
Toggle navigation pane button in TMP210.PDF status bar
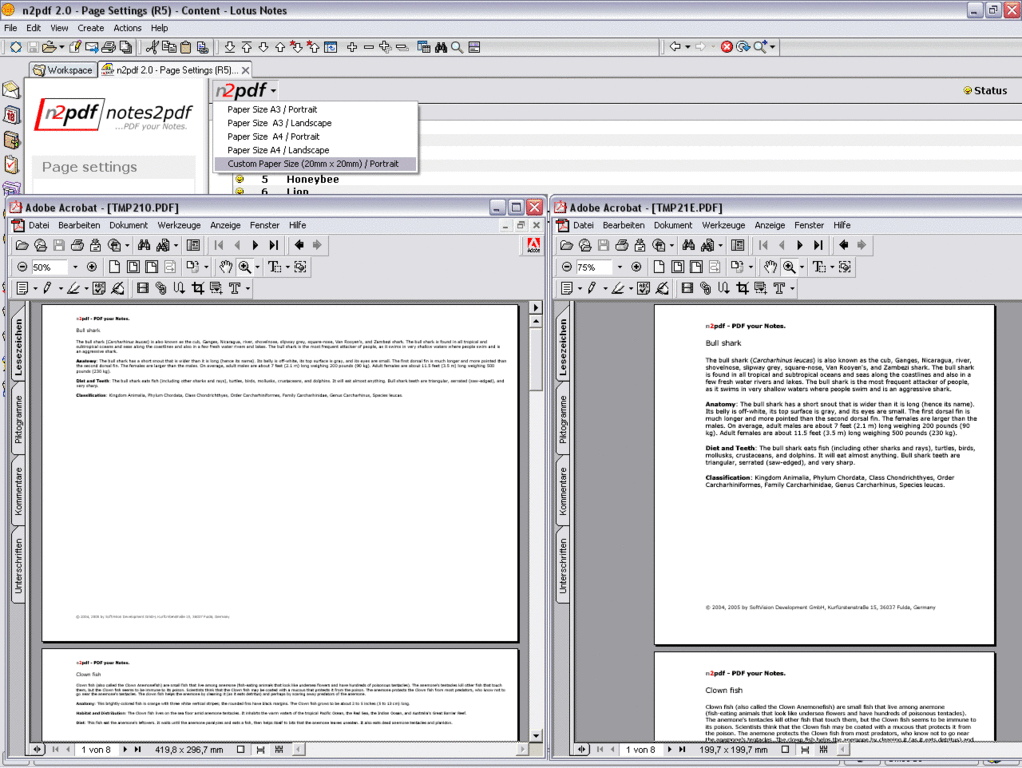pyautogui.click(x=36, y=750)
